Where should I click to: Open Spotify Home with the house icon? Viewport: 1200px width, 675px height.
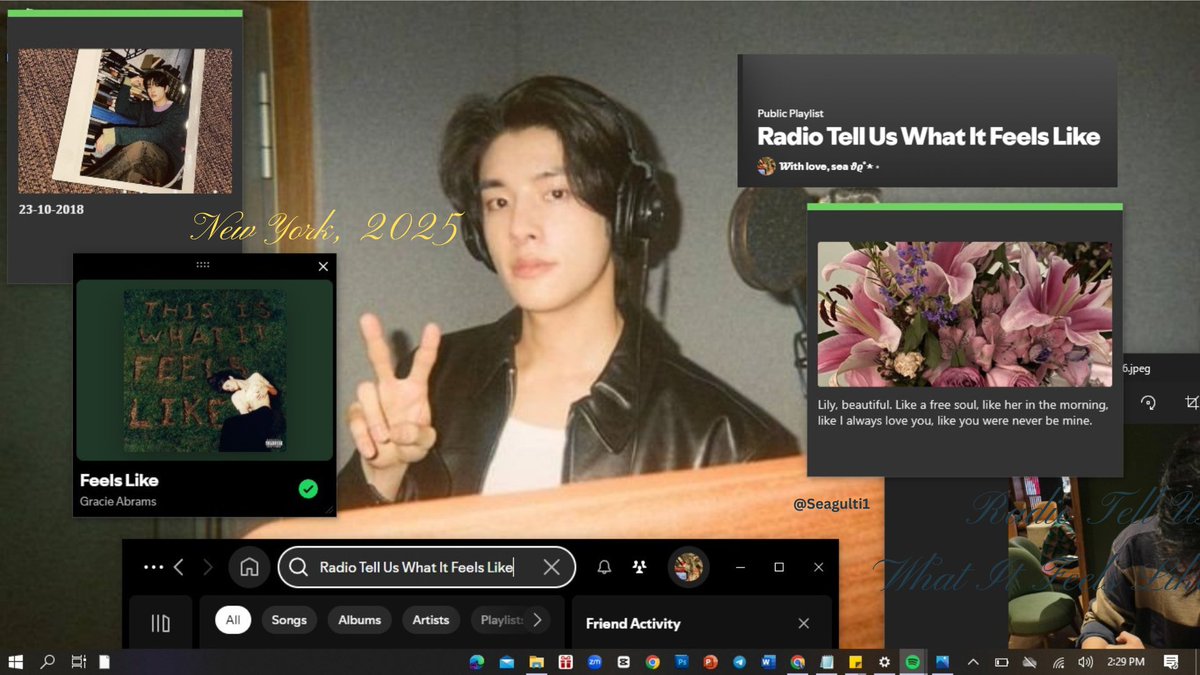[x=249, y=567]
